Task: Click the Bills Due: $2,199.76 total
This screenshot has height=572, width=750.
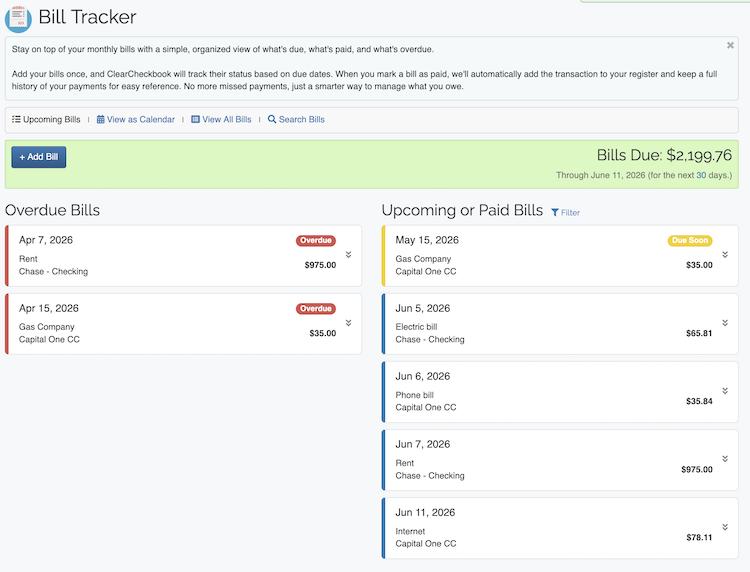Action: tap(664, 155)
